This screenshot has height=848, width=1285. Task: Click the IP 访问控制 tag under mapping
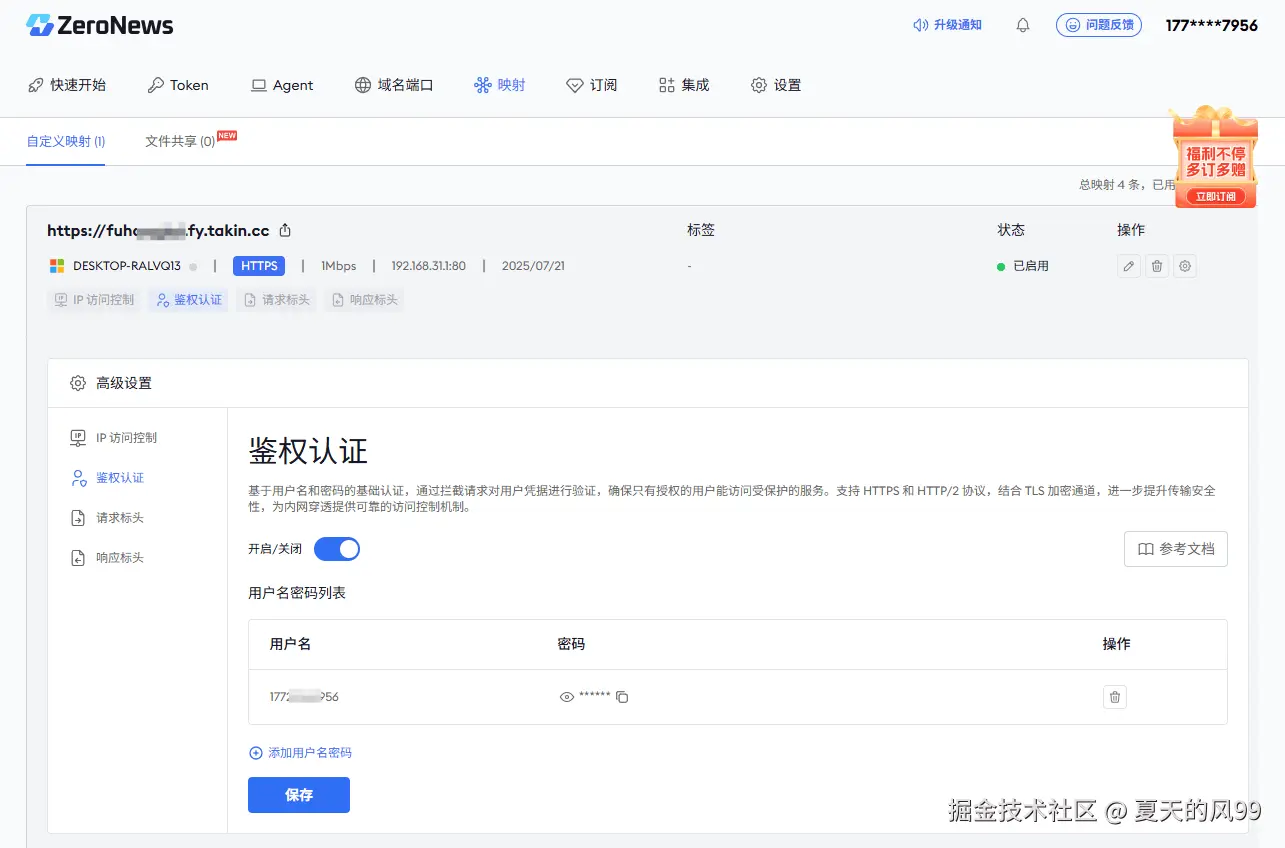click(x=94, y=300)
